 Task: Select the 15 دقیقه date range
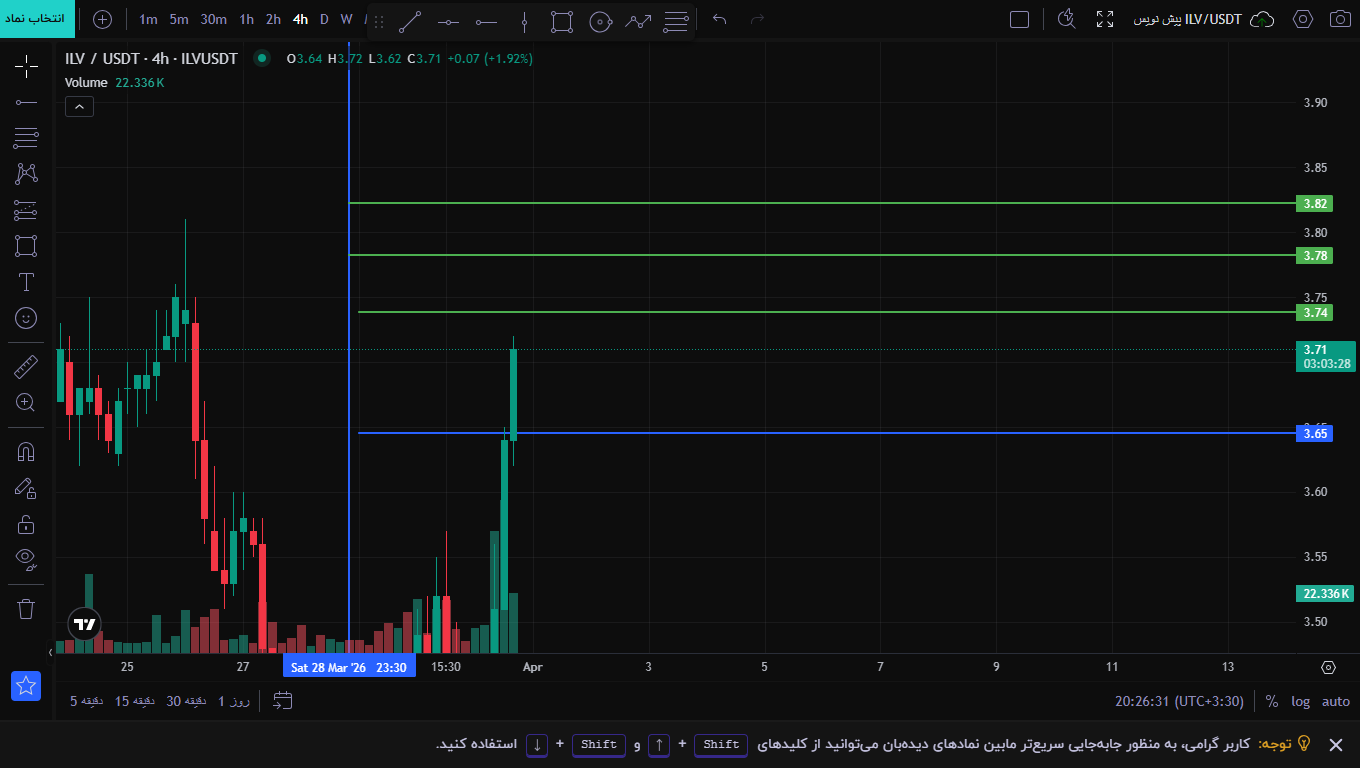pos(136,701)
